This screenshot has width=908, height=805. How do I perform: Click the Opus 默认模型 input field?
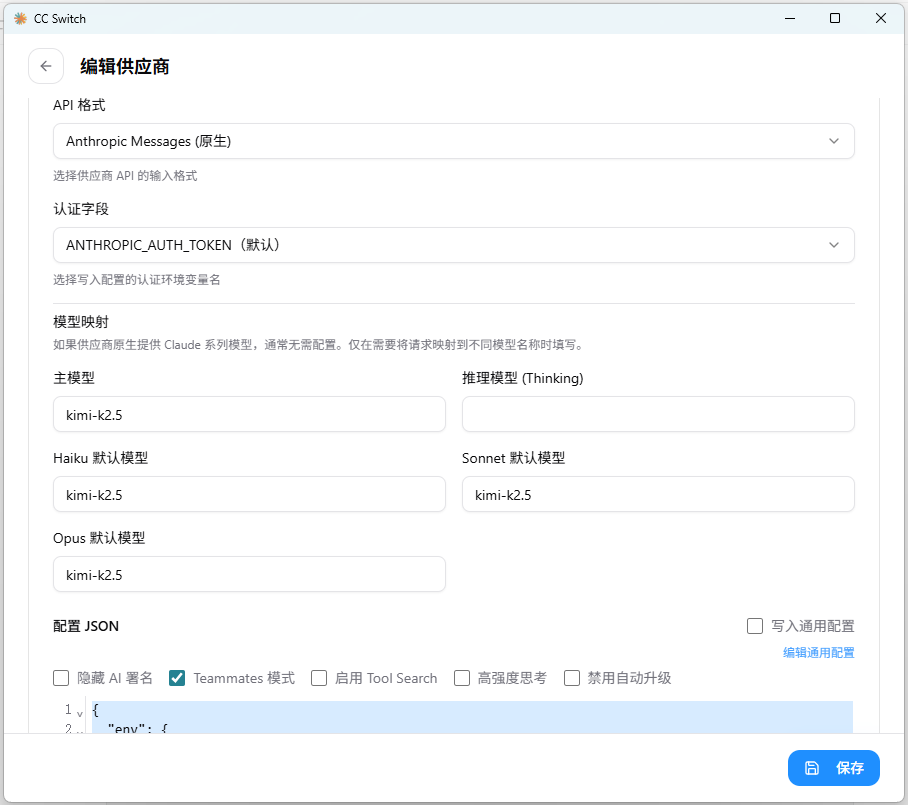[x=249, y=574]
